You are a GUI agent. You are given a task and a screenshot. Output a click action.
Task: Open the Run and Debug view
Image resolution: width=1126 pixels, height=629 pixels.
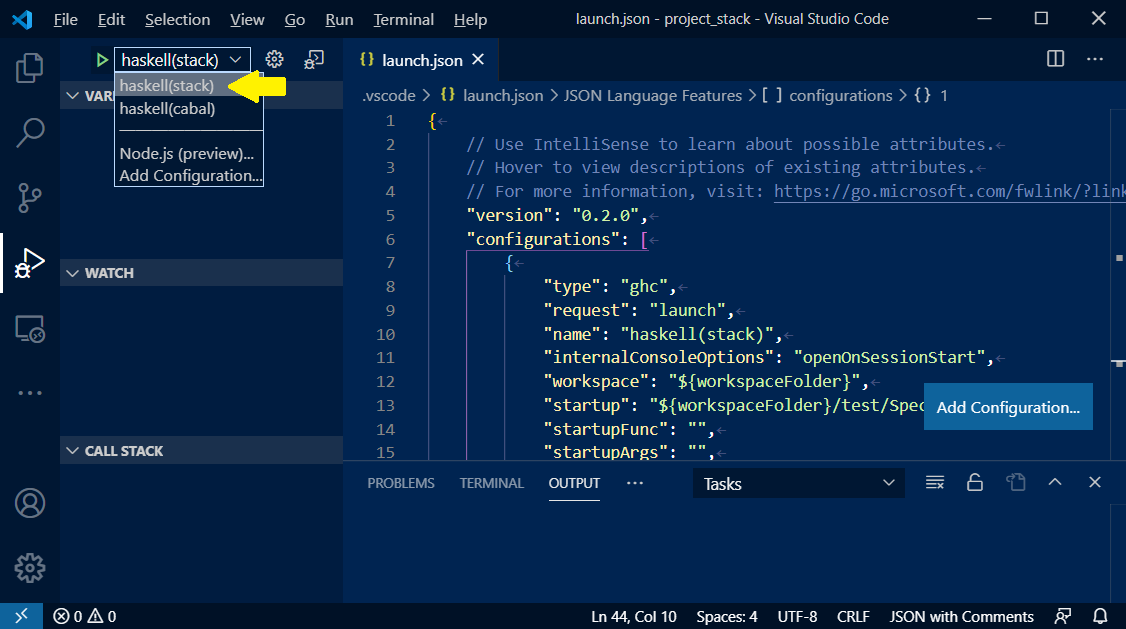point(29,263)
